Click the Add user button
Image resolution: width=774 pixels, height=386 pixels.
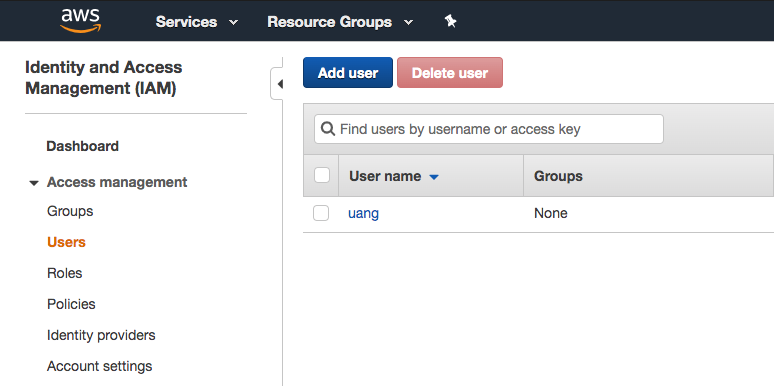click(348, 73)
